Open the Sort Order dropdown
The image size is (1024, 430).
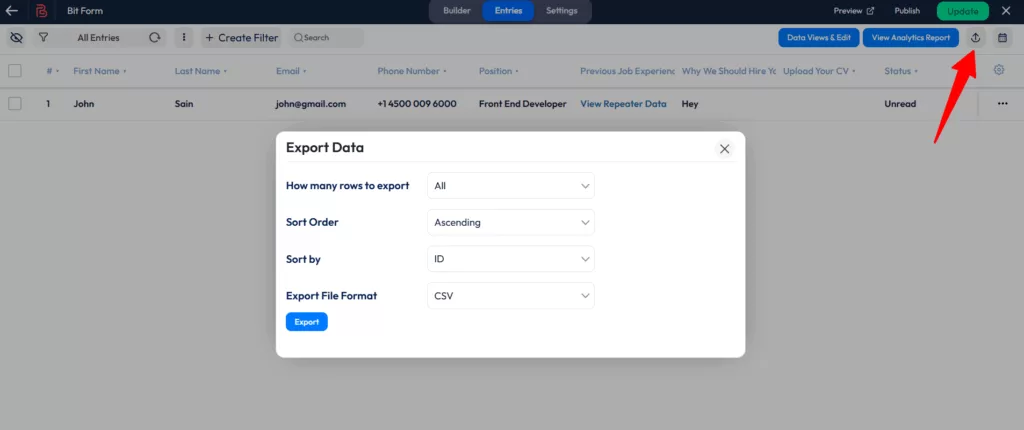pyautogui.click(x=510, y=222)
